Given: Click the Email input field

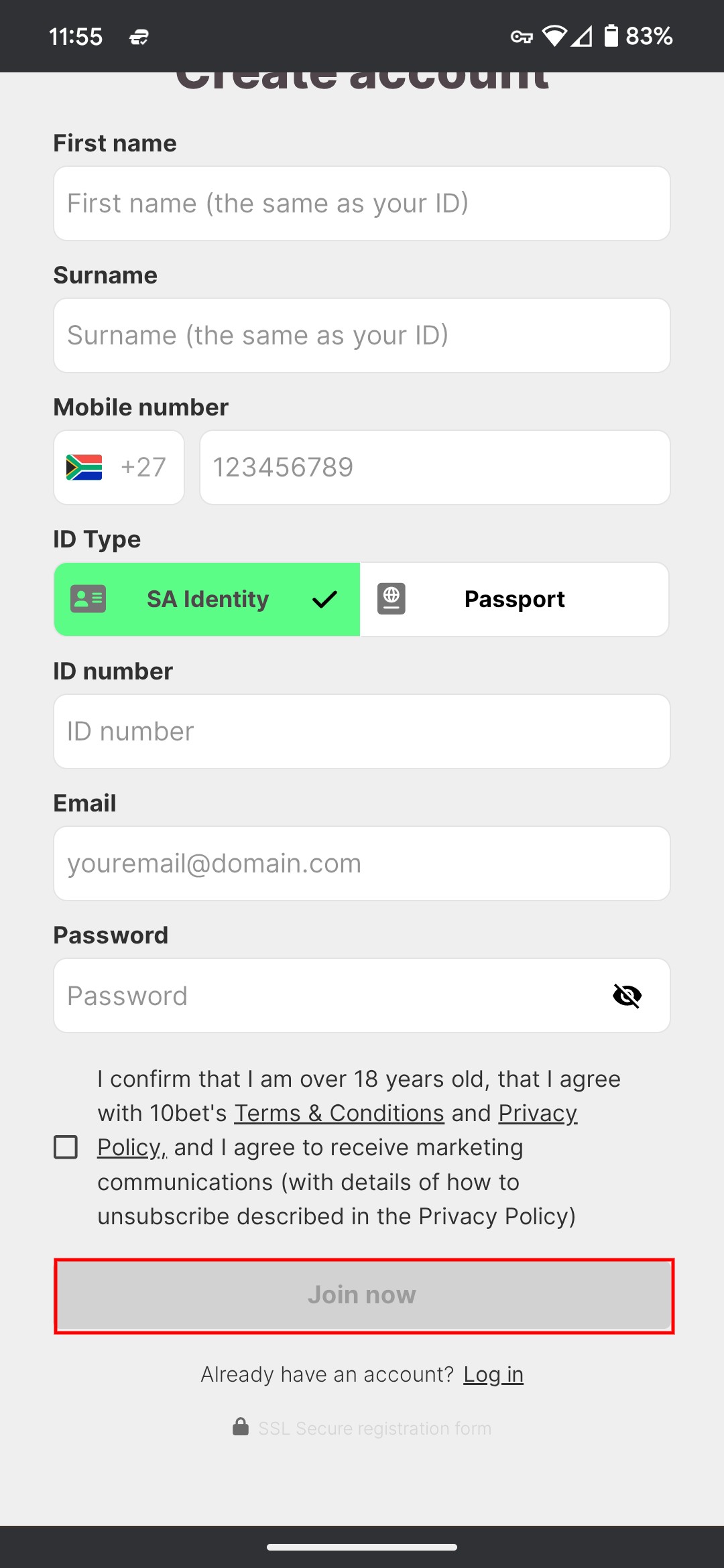Looking at the screenshot, I should [362, 864].
